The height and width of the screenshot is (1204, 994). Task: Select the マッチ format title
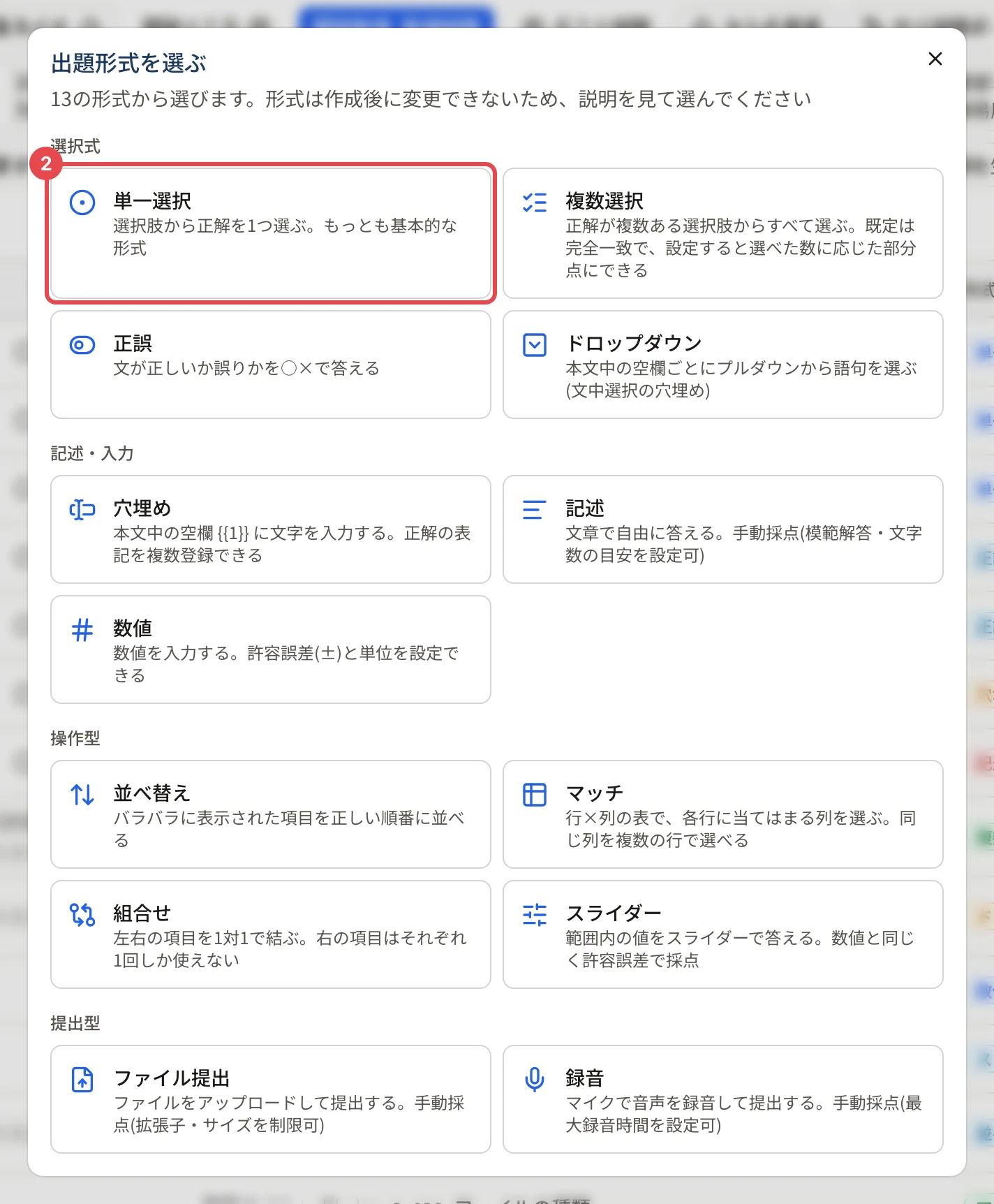click(x=595, y=793)
